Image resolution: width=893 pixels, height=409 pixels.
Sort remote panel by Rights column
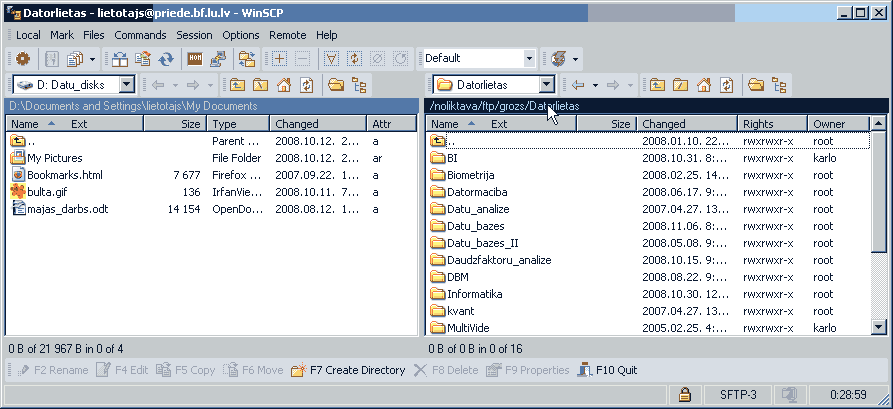pyautogui.click(x=772, y=124)
